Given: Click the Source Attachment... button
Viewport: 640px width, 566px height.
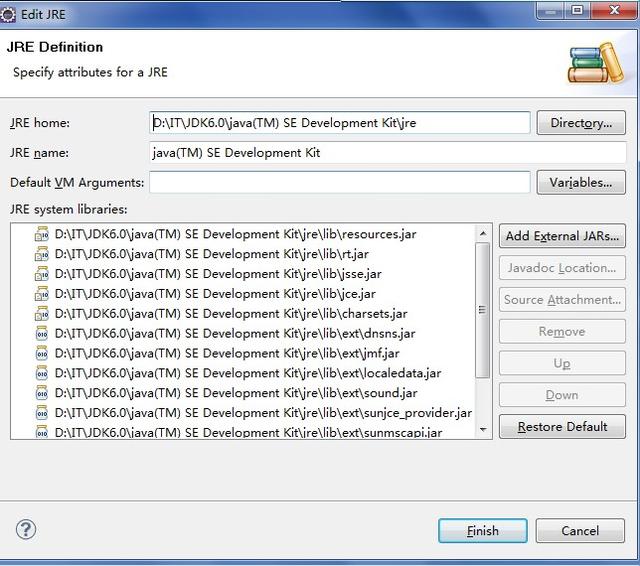Looking at the screenshot, I should (562, 300).
